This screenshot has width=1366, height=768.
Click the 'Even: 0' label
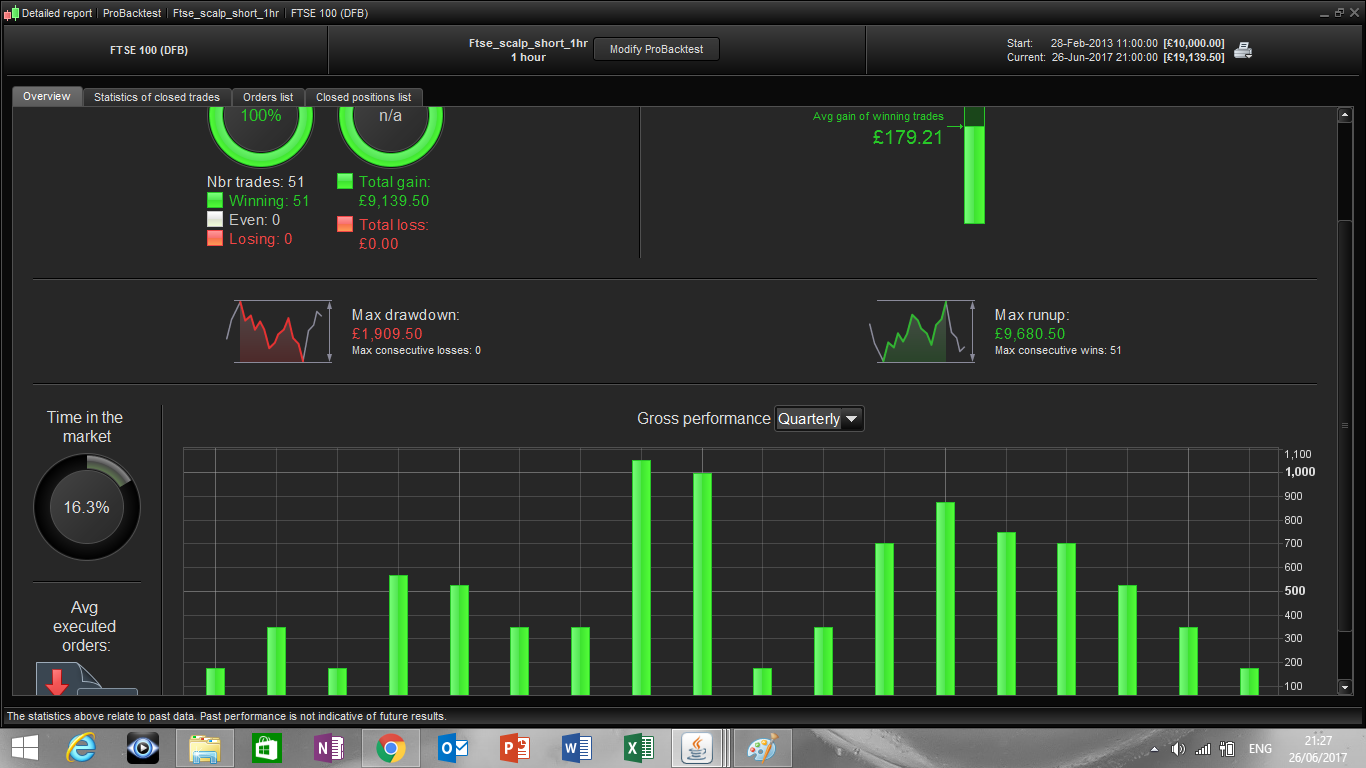pos(254,220)
